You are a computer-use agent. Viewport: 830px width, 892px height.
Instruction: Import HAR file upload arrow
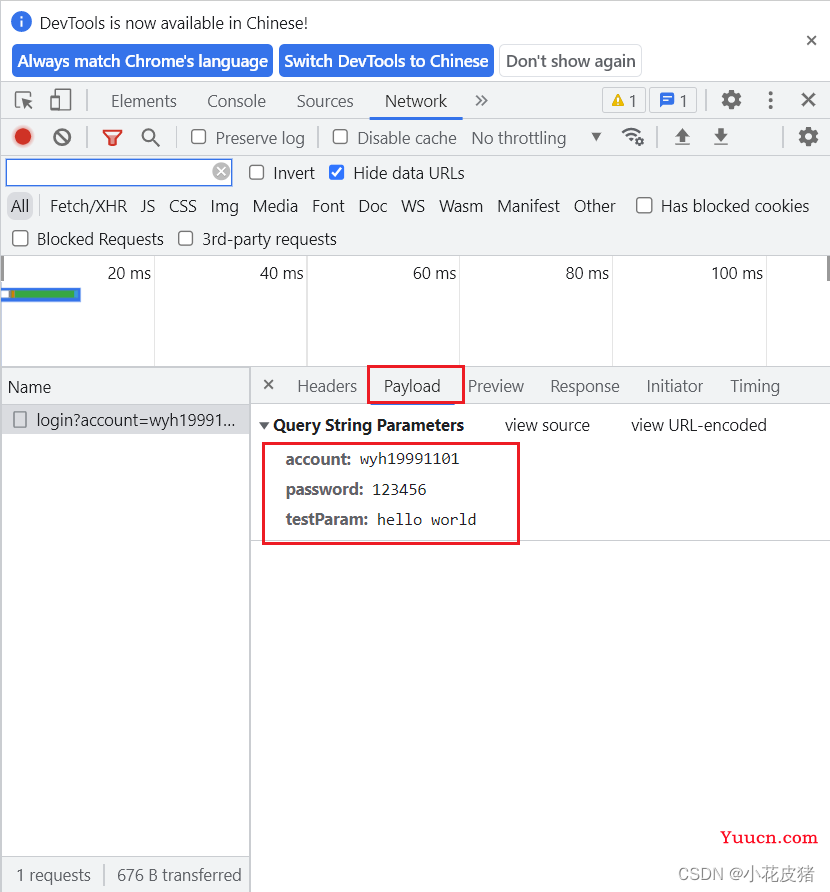coord(682,137)
